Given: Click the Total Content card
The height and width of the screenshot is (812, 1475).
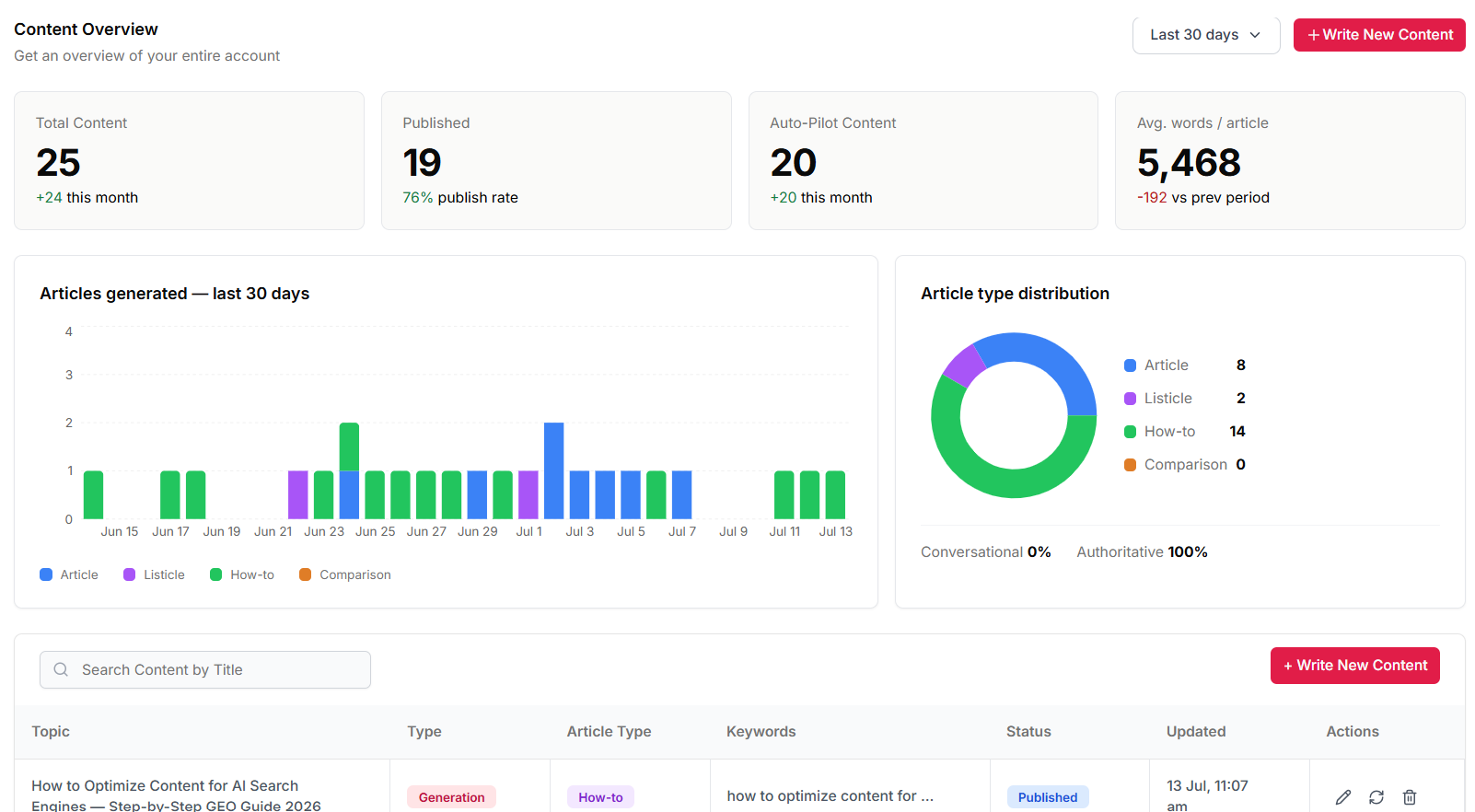Looking at the screenshot, I should click(x=189, y=160).
